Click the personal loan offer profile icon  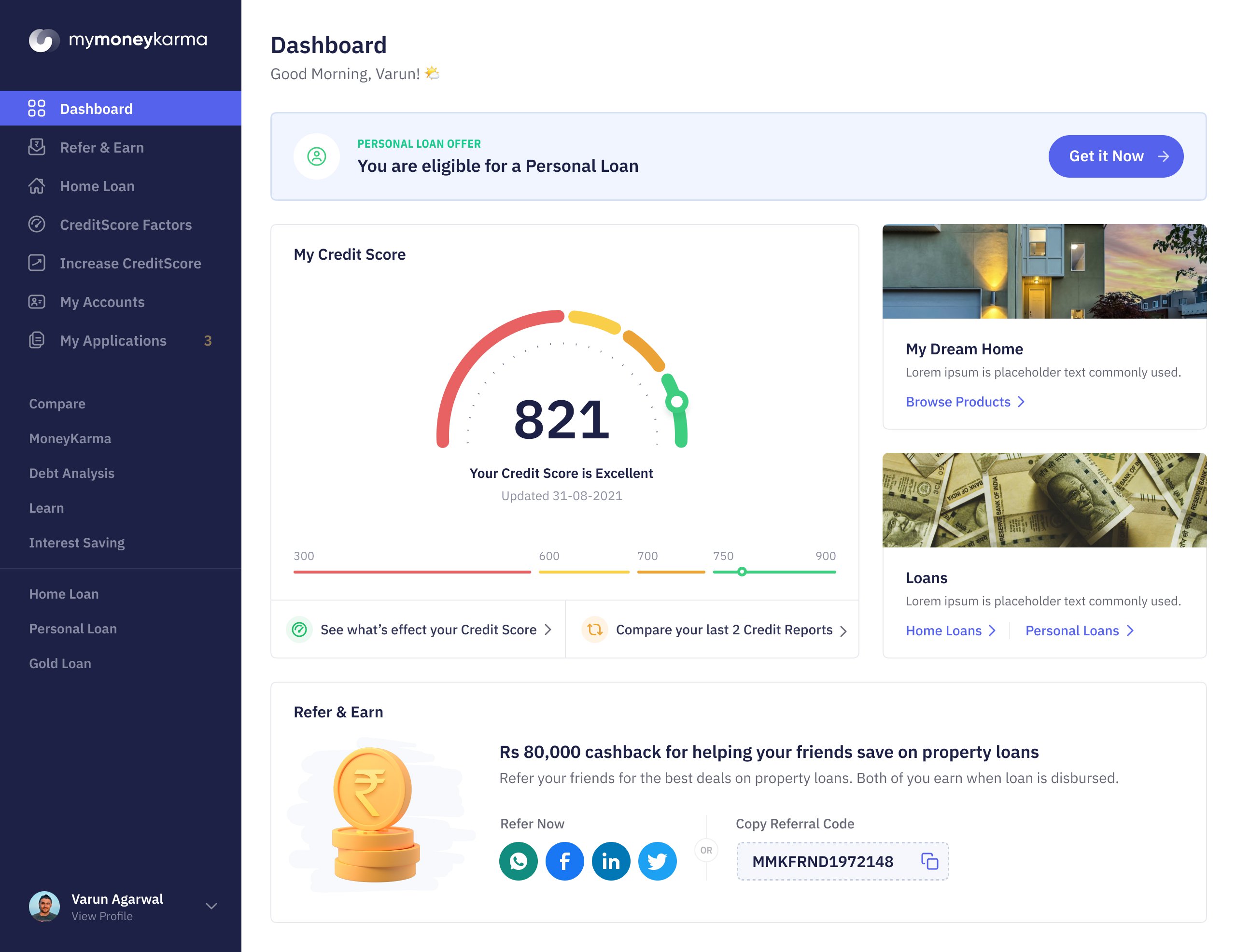point(316,156)
